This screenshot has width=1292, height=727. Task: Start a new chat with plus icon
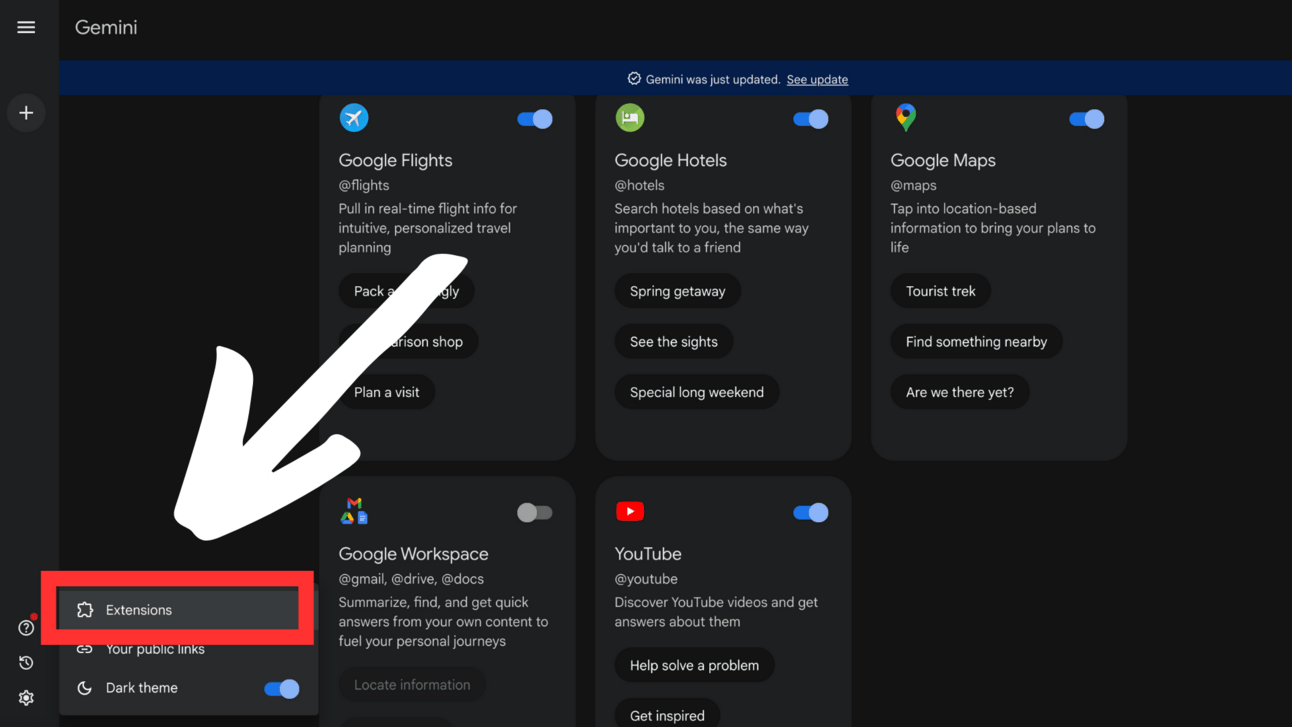(x=26, y=113)
